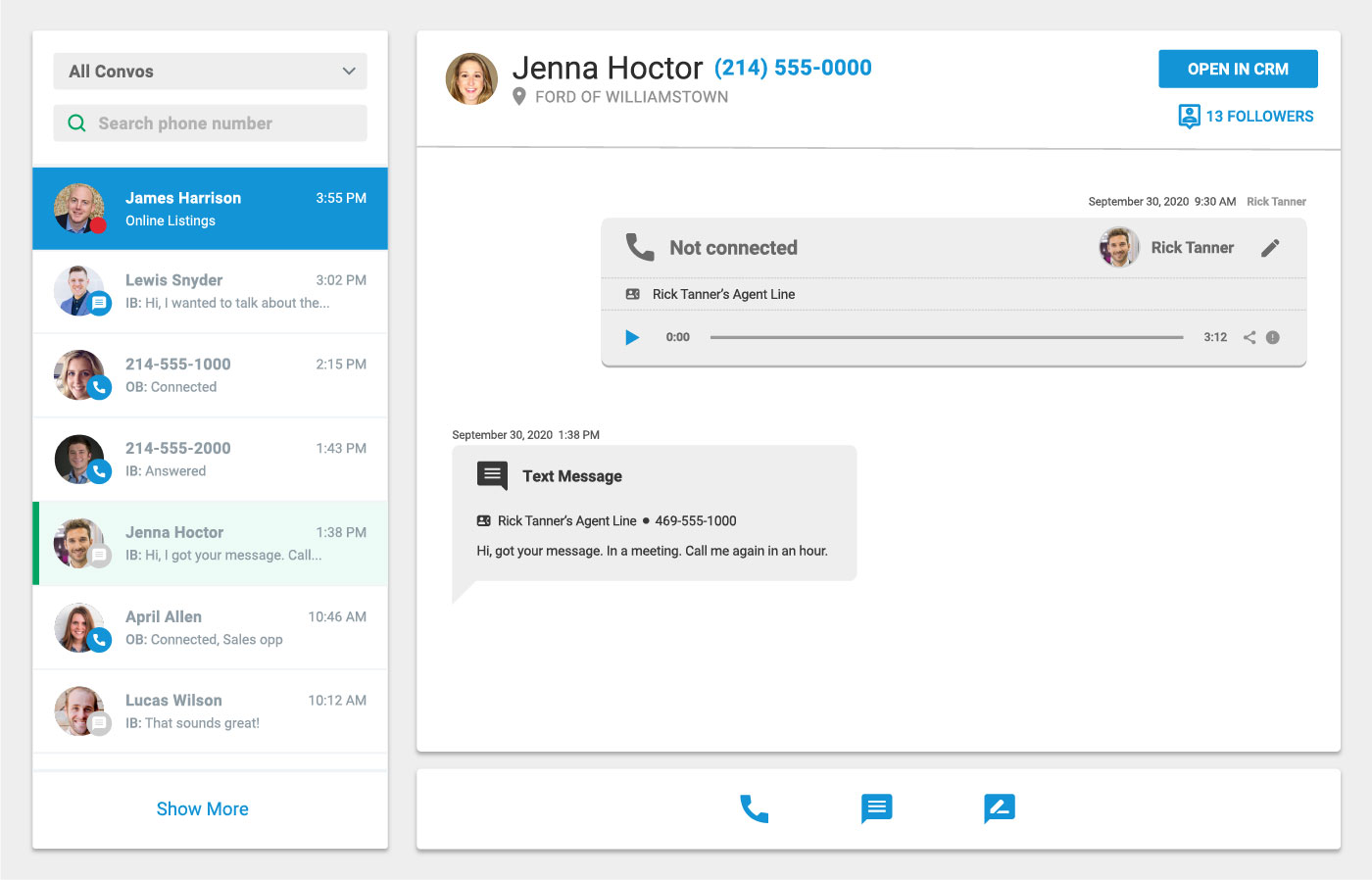Click the 3:12 recording duration
Image resolution: width=1372 pixels, height=880 pixels.
pyautogui.click(x=1215, y=337)
